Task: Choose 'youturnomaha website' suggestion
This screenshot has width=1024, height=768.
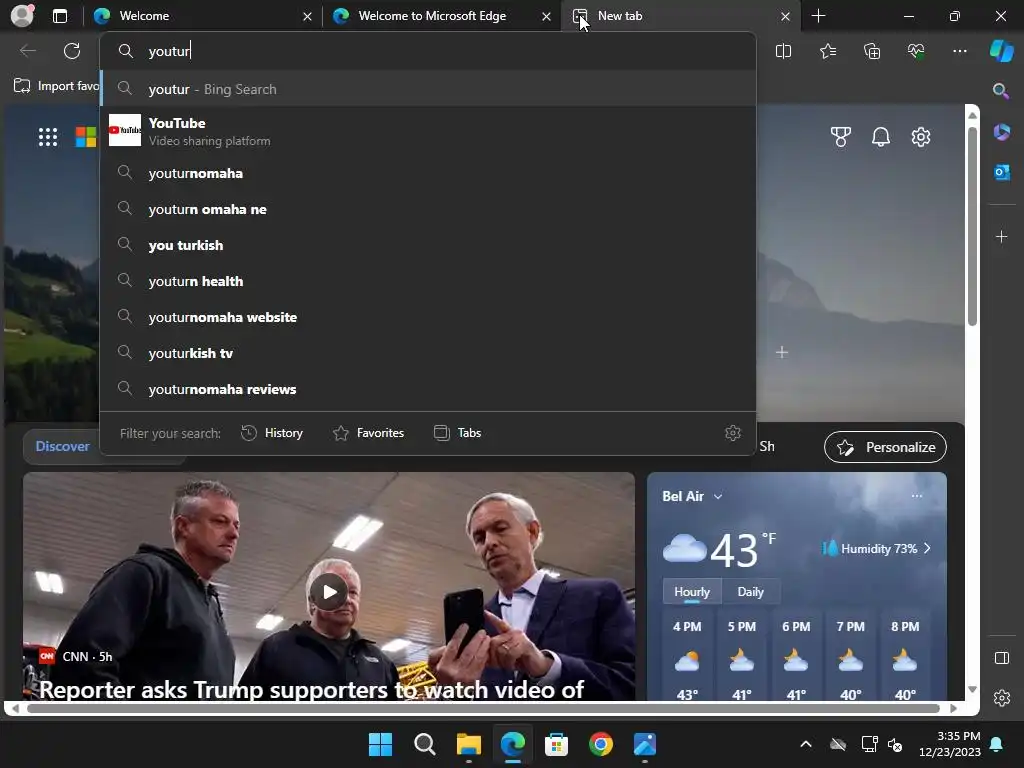Action: pyautogui.click(x=428, y=317)
